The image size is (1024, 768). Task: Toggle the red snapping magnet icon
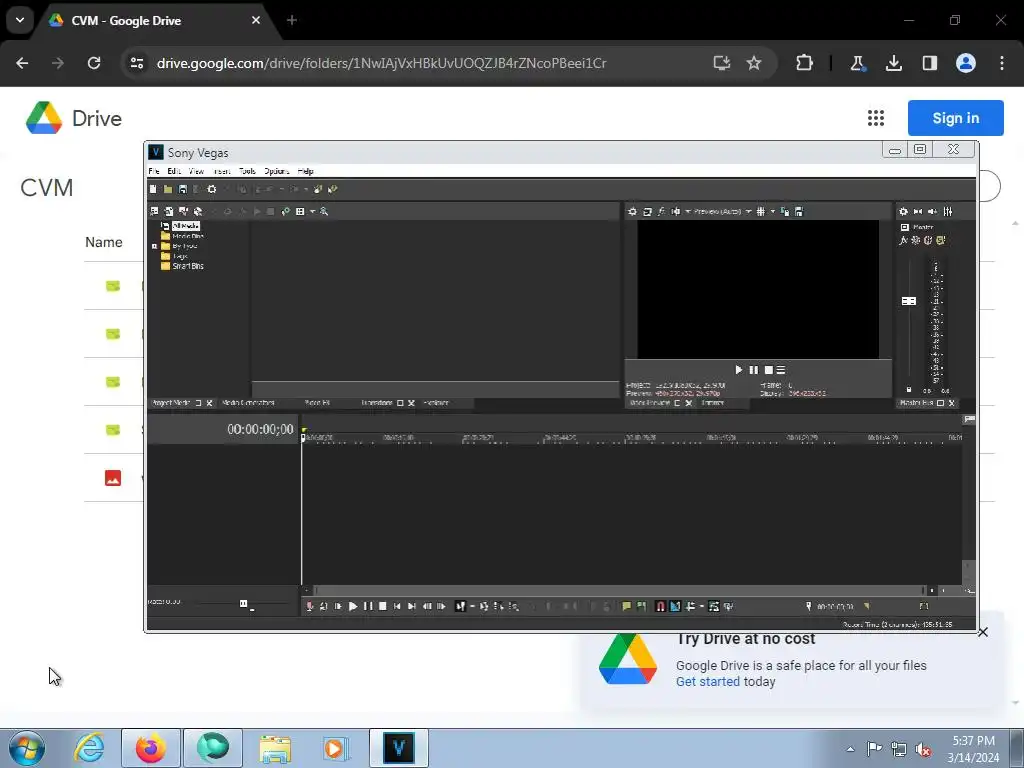pos(660,607)
